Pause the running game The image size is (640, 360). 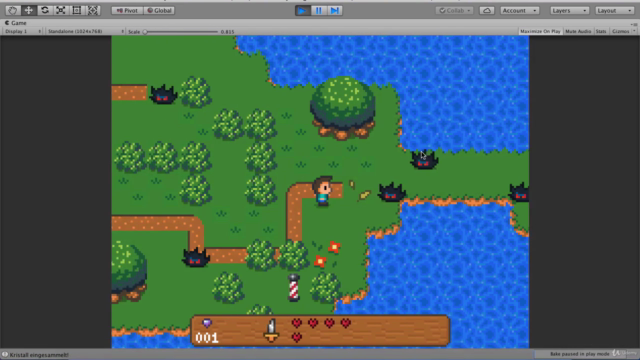pyautogui.click(x=319, y=11)
